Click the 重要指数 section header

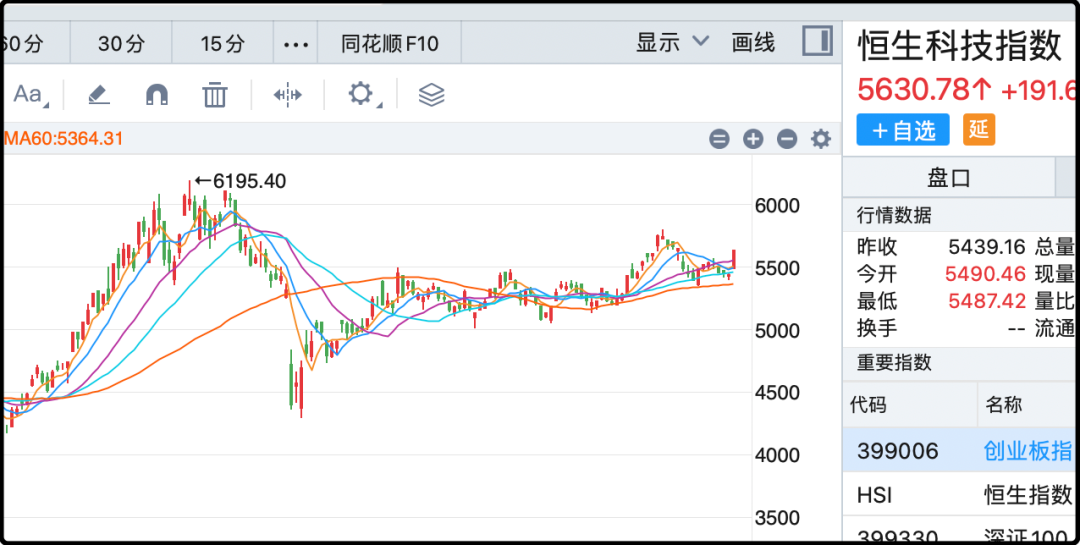coord(893,362)
